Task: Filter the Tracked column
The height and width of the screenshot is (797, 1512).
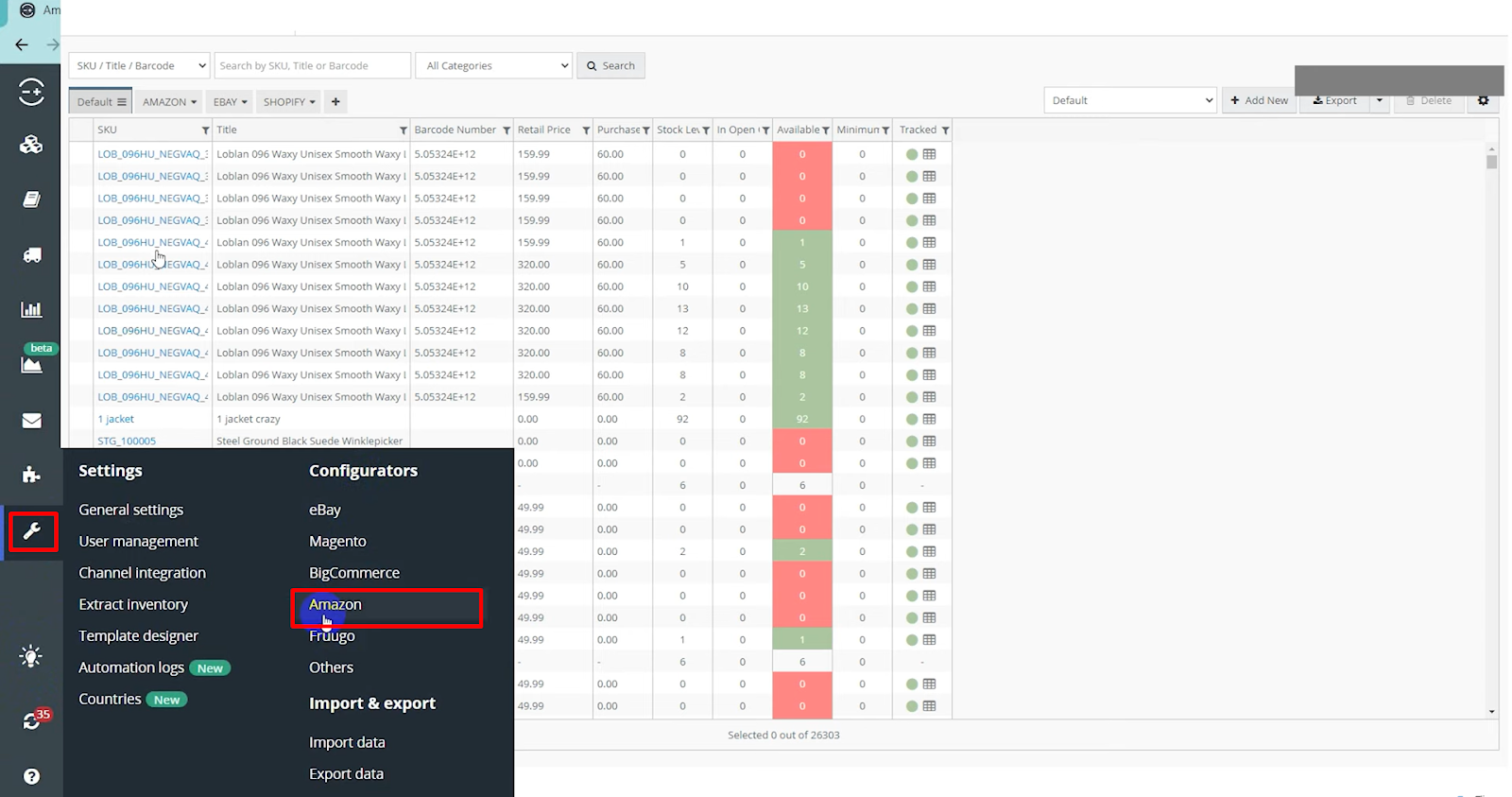Action: click(x=945, y=130)
